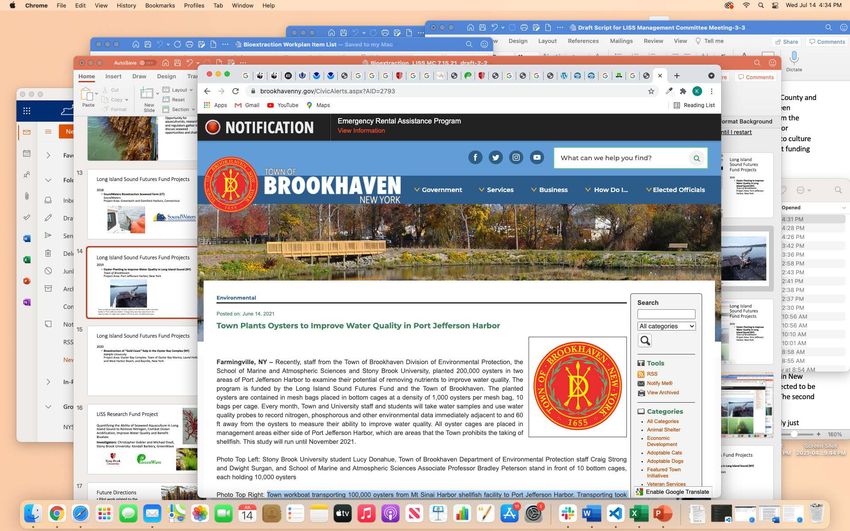
Task: Launch Slack from the Dock
Action: 568,513
